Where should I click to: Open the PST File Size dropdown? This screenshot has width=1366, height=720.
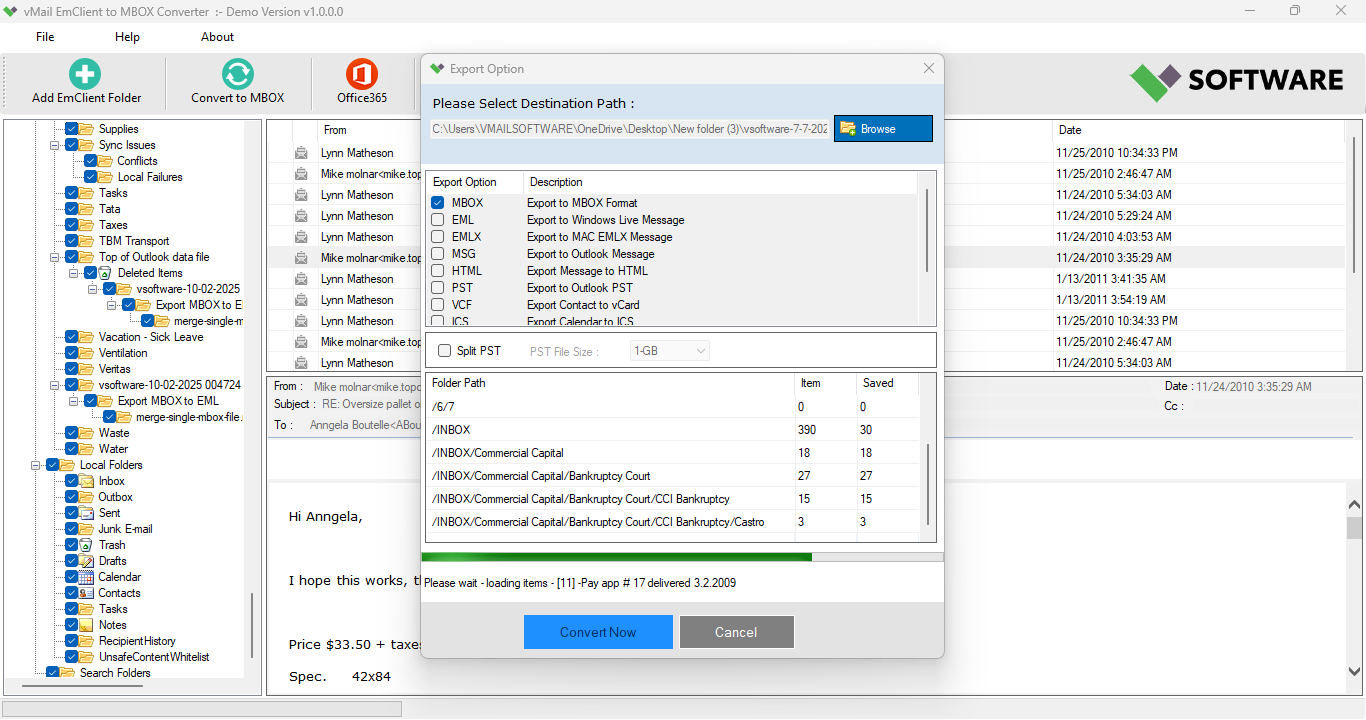(670, 351)
